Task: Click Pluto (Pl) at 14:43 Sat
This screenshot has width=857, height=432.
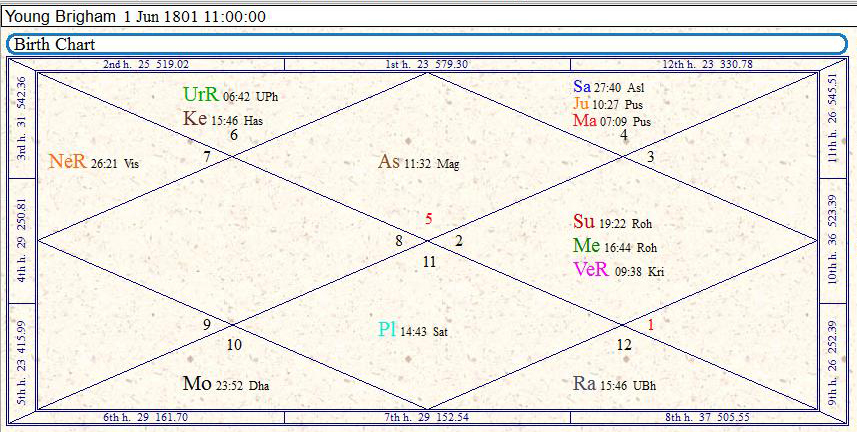Action: 387,330
